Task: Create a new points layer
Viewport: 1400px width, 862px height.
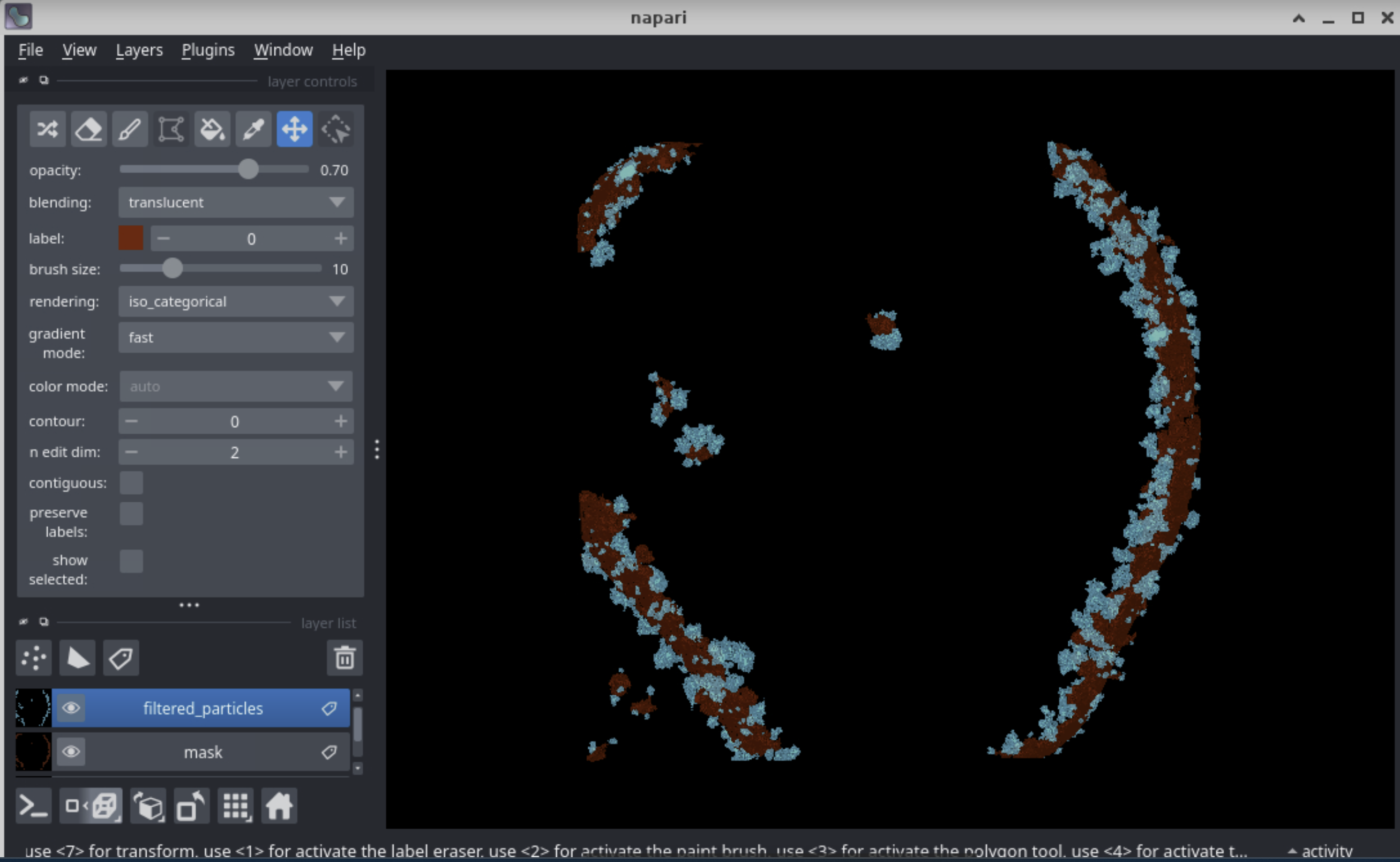Action: tap(34, 658)
